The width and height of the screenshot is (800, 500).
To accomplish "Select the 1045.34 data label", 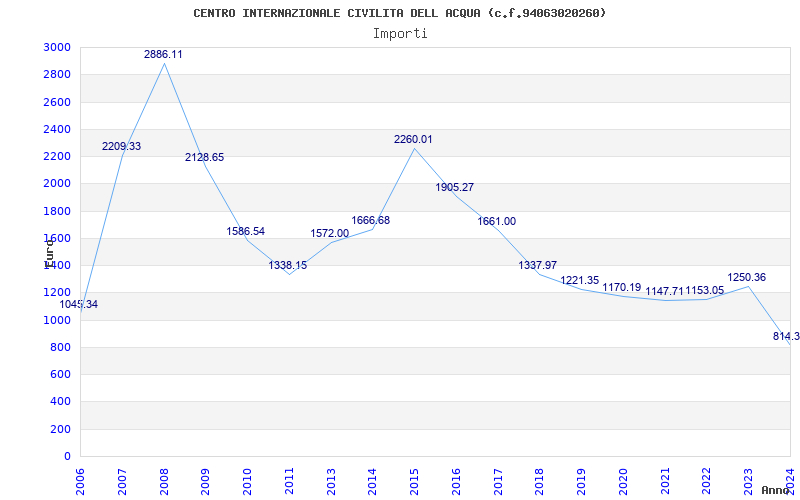I will (79, 305).
